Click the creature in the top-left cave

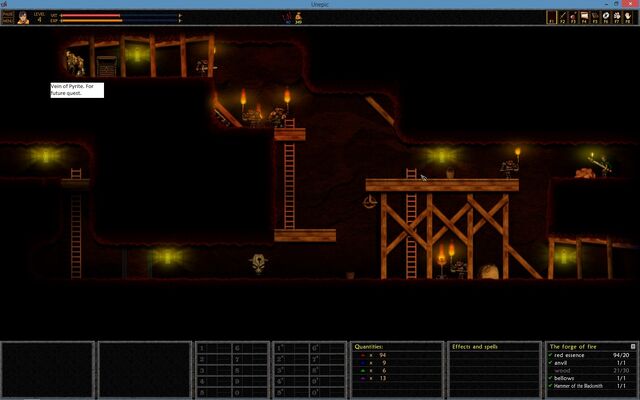click(x=75, y=64)
